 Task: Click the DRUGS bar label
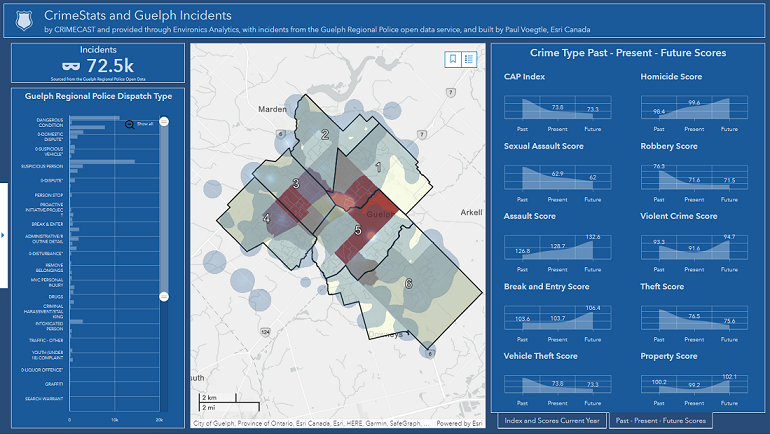[x=55, y=297]
